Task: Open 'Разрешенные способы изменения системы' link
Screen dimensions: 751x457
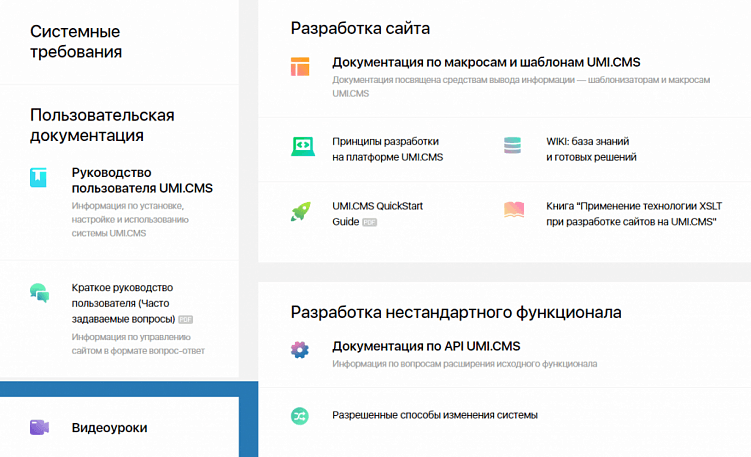Action: 435,415
